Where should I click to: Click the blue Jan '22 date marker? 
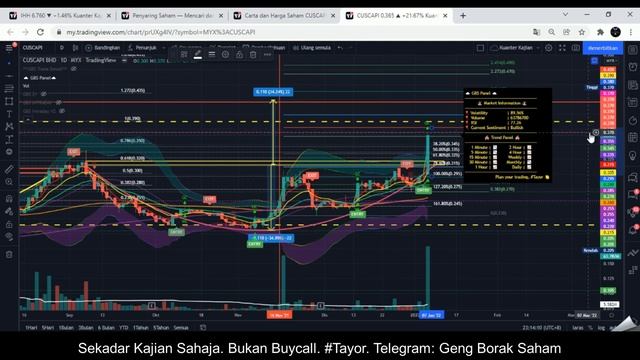coord(431,315)
